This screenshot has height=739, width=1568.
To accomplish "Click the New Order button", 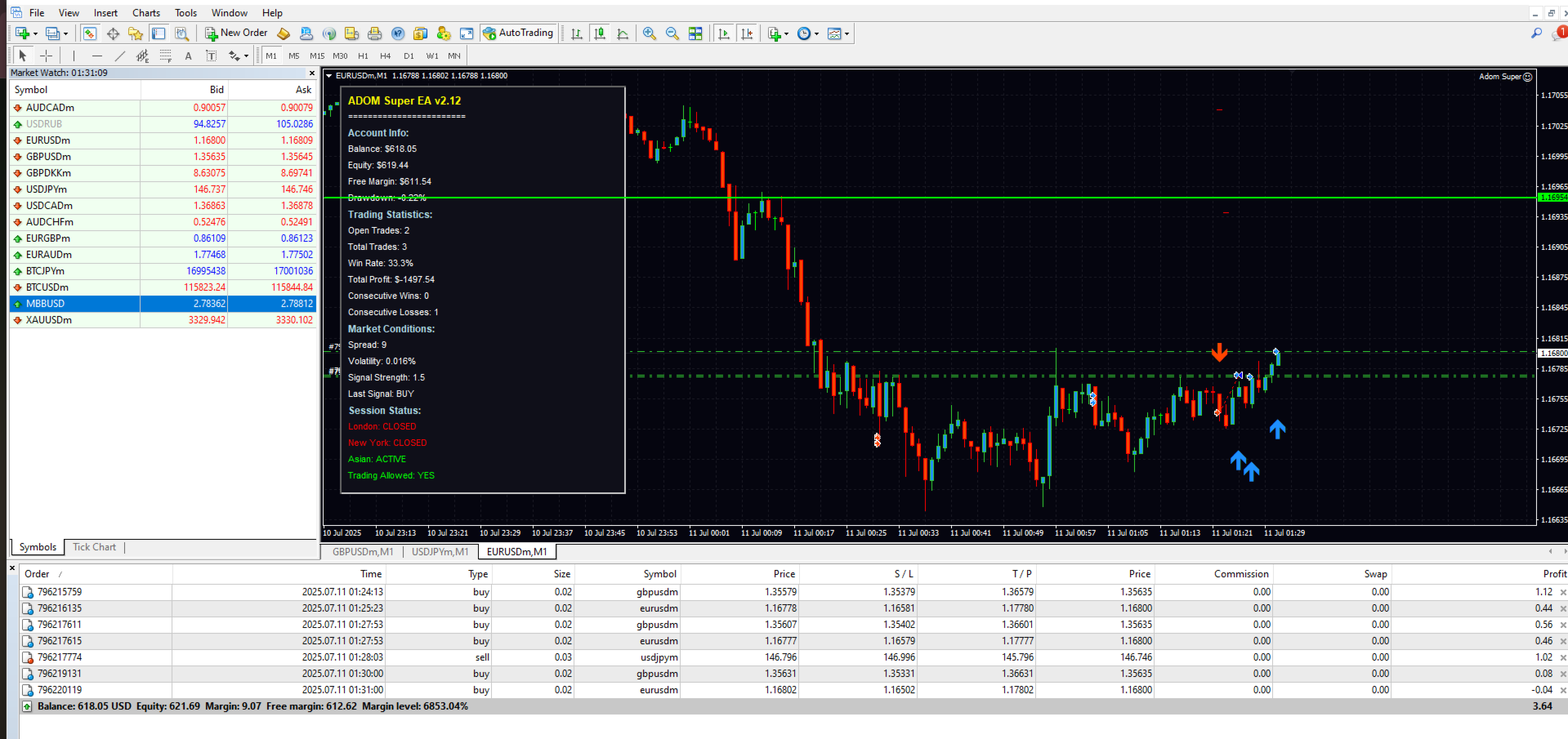I will [x=236, y=33].
